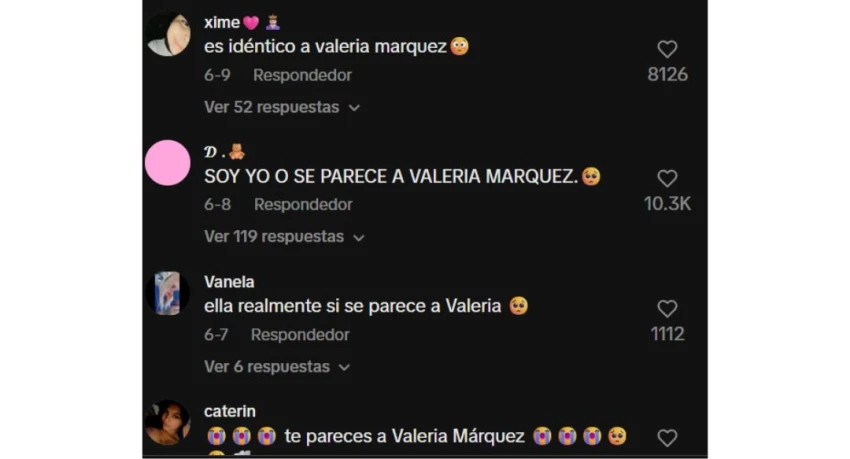Open the caterin username link

(x=230, y=411)
